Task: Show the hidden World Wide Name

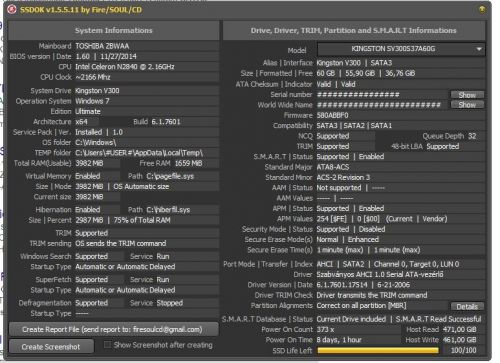Action: 467,105
